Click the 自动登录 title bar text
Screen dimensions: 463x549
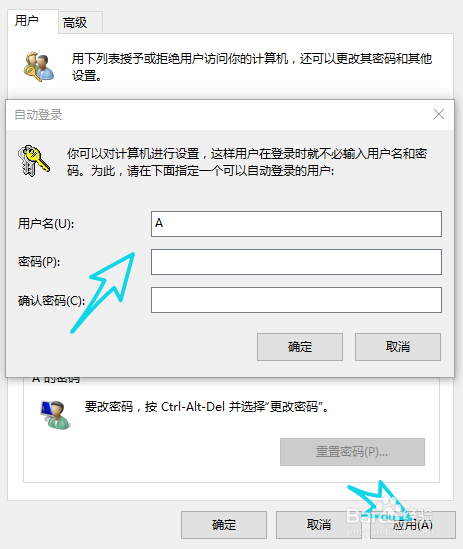coord(38,114)
